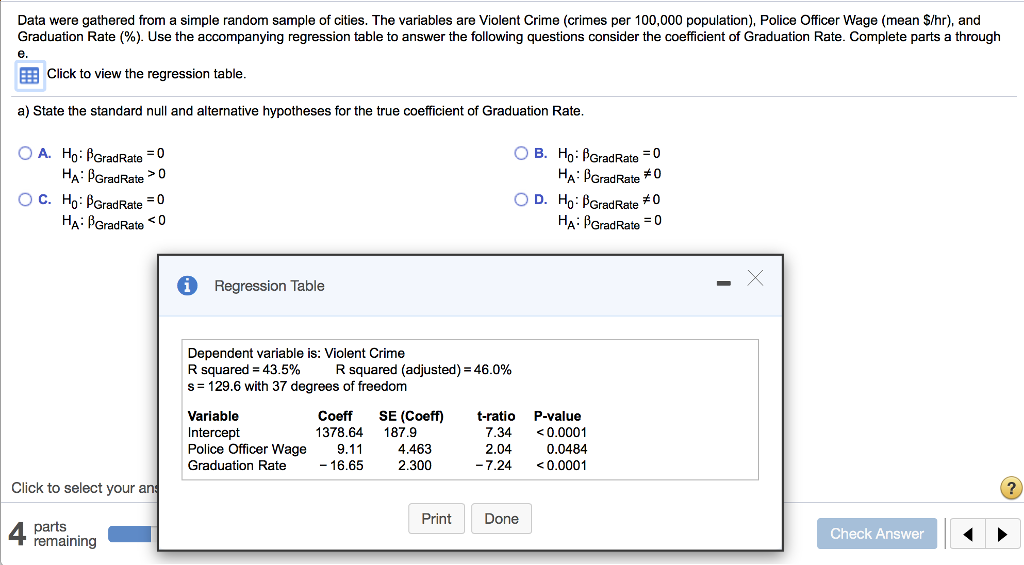Open the yellow help question mark icon

click(1011, 488)
